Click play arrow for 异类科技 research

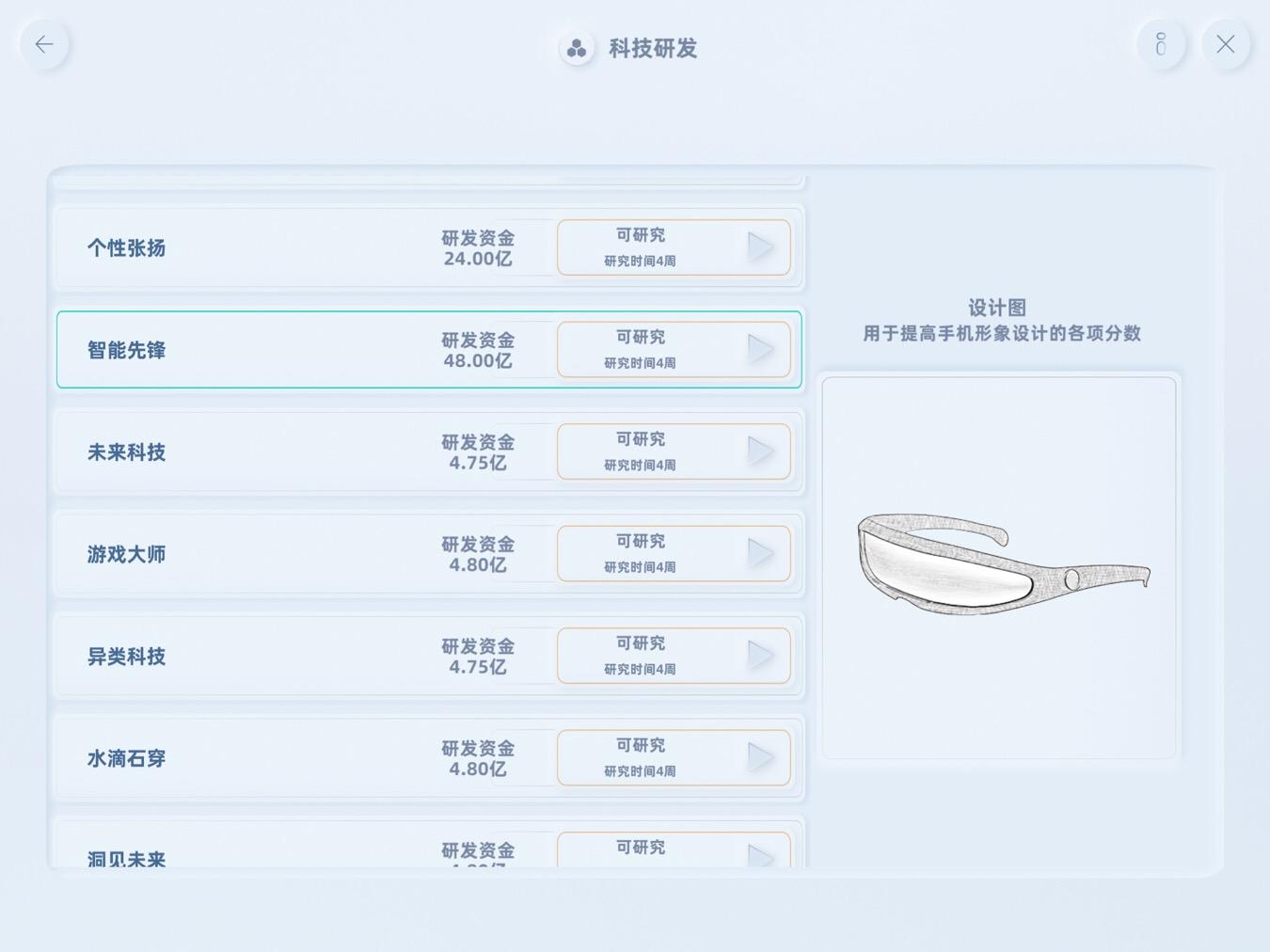[760, 656]
